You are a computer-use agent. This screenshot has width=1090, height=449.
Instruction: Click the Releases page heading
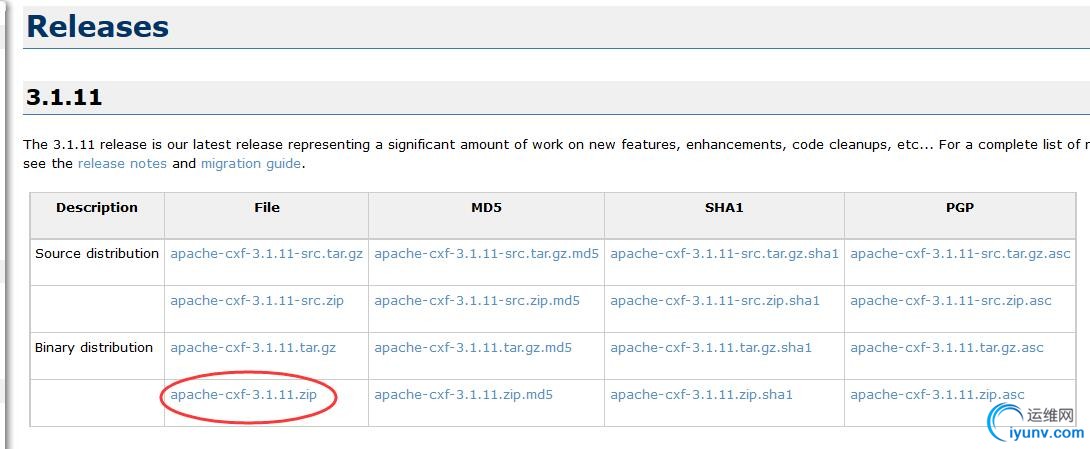tap(97, 26)
